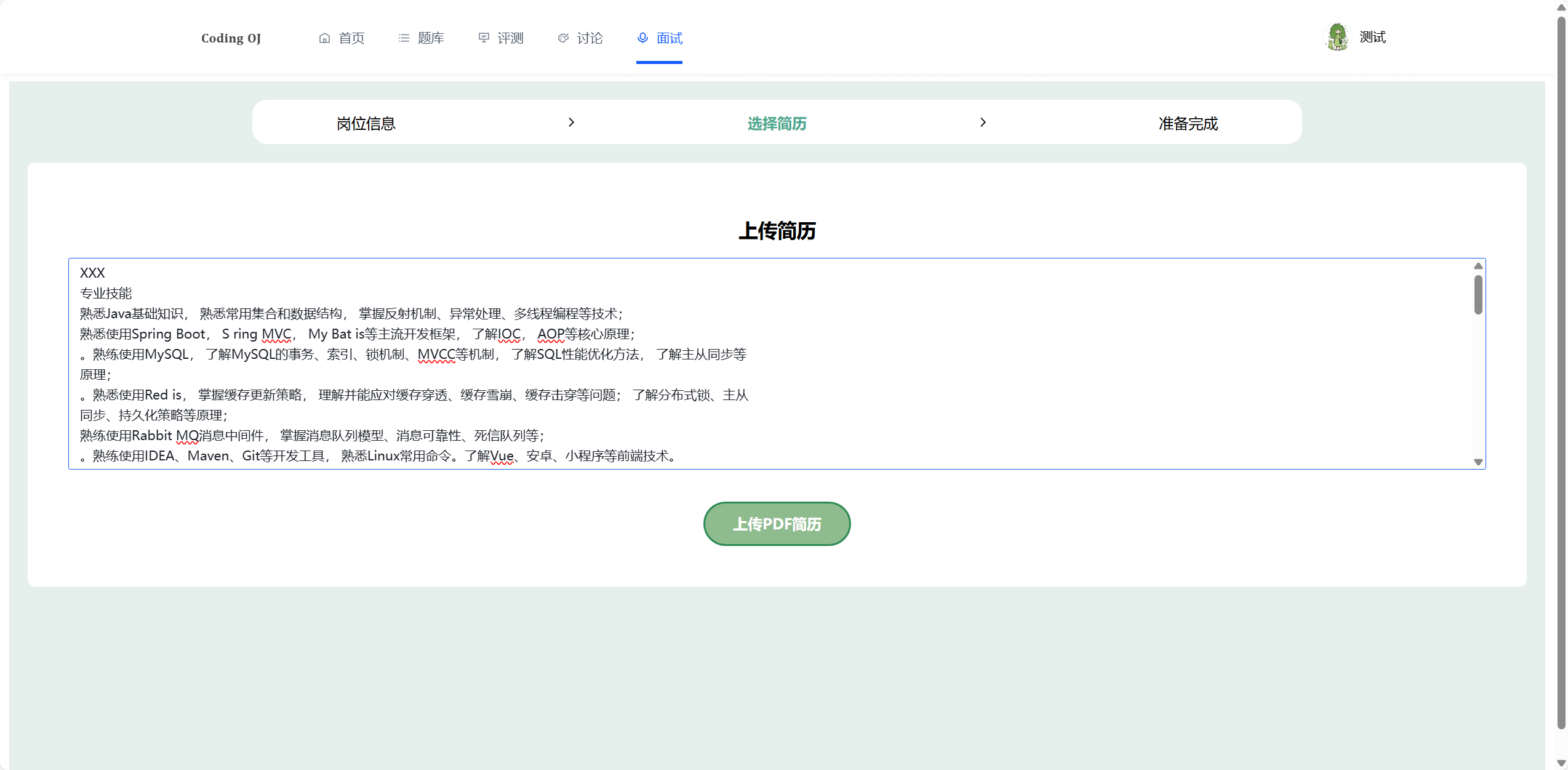This screenshot has height=770, width=1568.
Task: Click the textarea scrollbar down arrow
Action: pos(1478,462)
